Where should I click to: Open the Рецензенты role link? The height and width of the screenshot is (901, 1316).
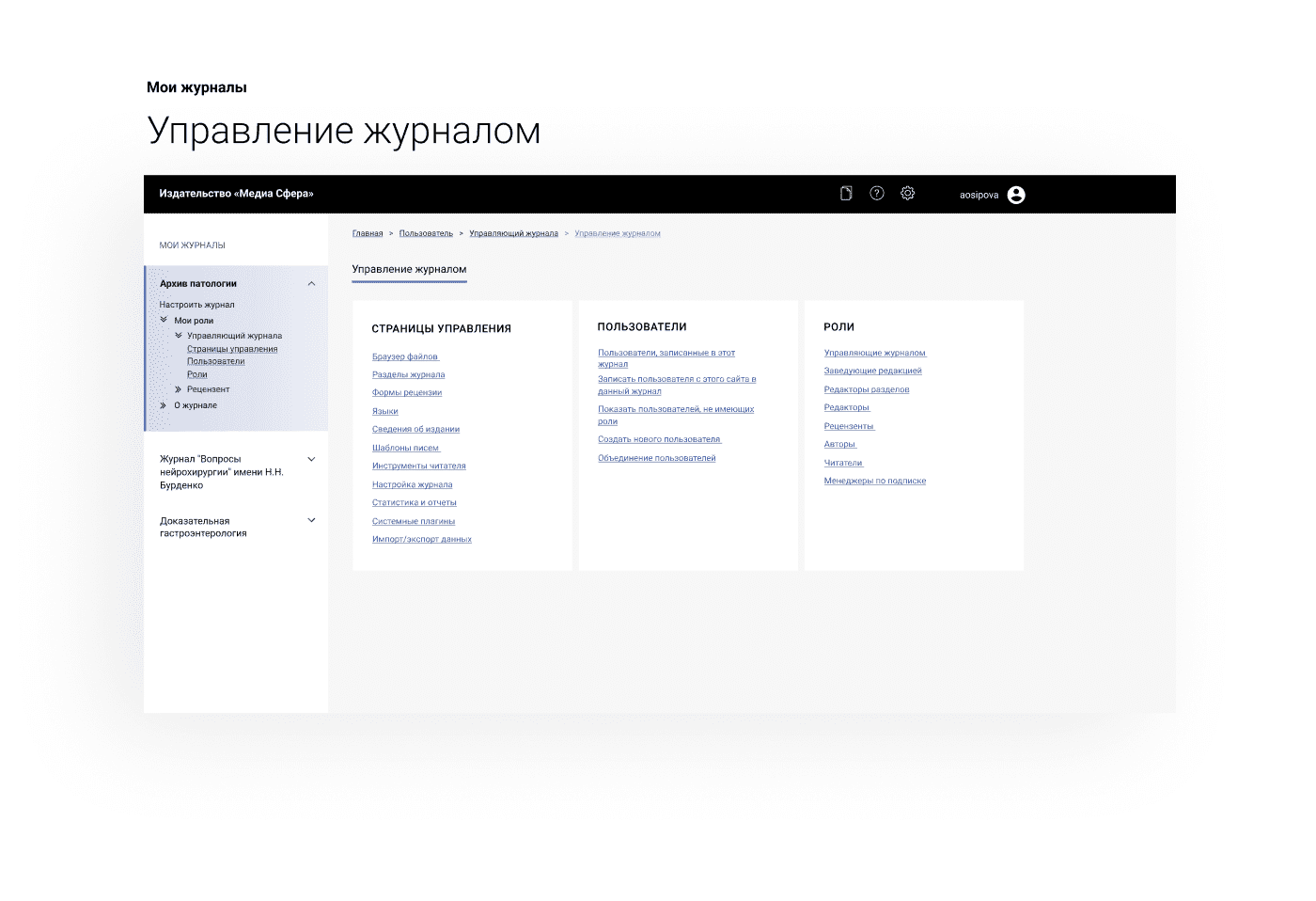pyautogui.click(x=848, y=426)
